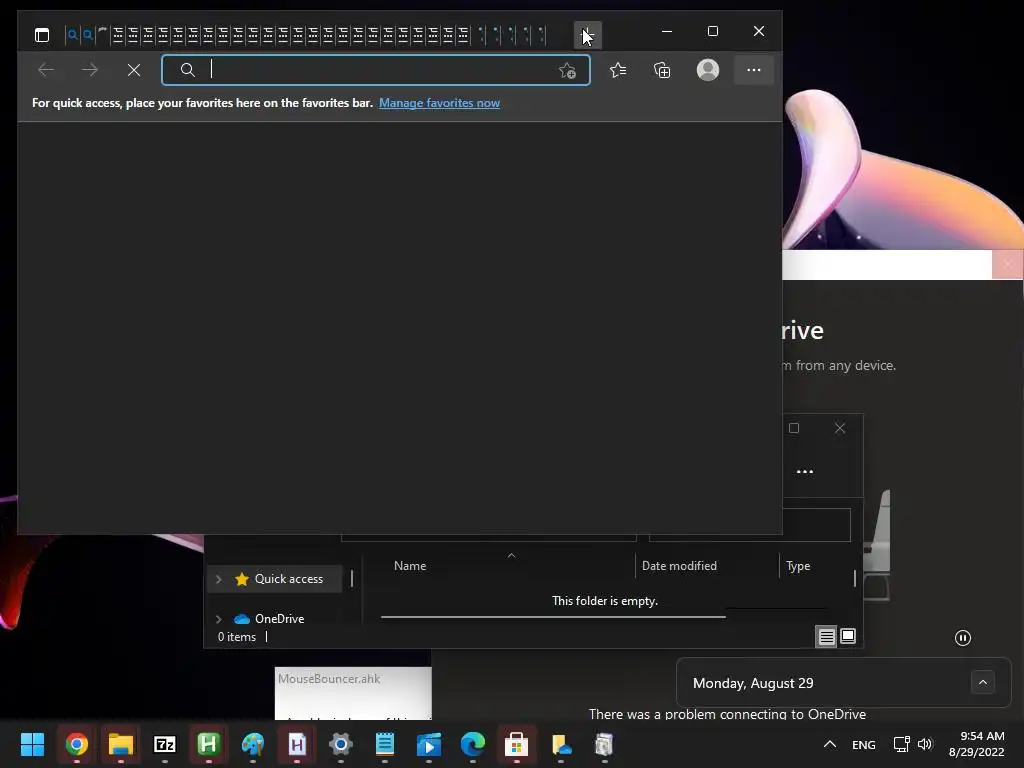Open the Paint app on taskbar
The image size is (1024, 768).
[x=253, y=744]
